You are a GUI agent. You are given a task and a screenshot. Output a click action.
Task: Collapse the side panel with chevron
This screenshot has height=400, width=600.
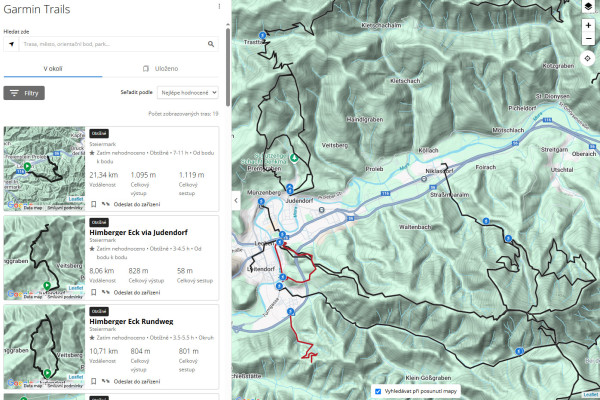pos(236,200)
